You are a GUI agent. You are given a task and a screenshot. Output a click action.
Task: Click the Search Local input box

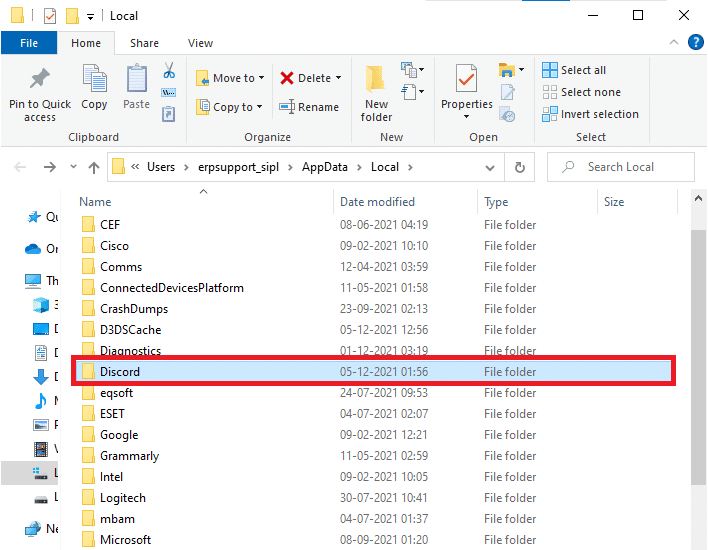coord(620,167)
